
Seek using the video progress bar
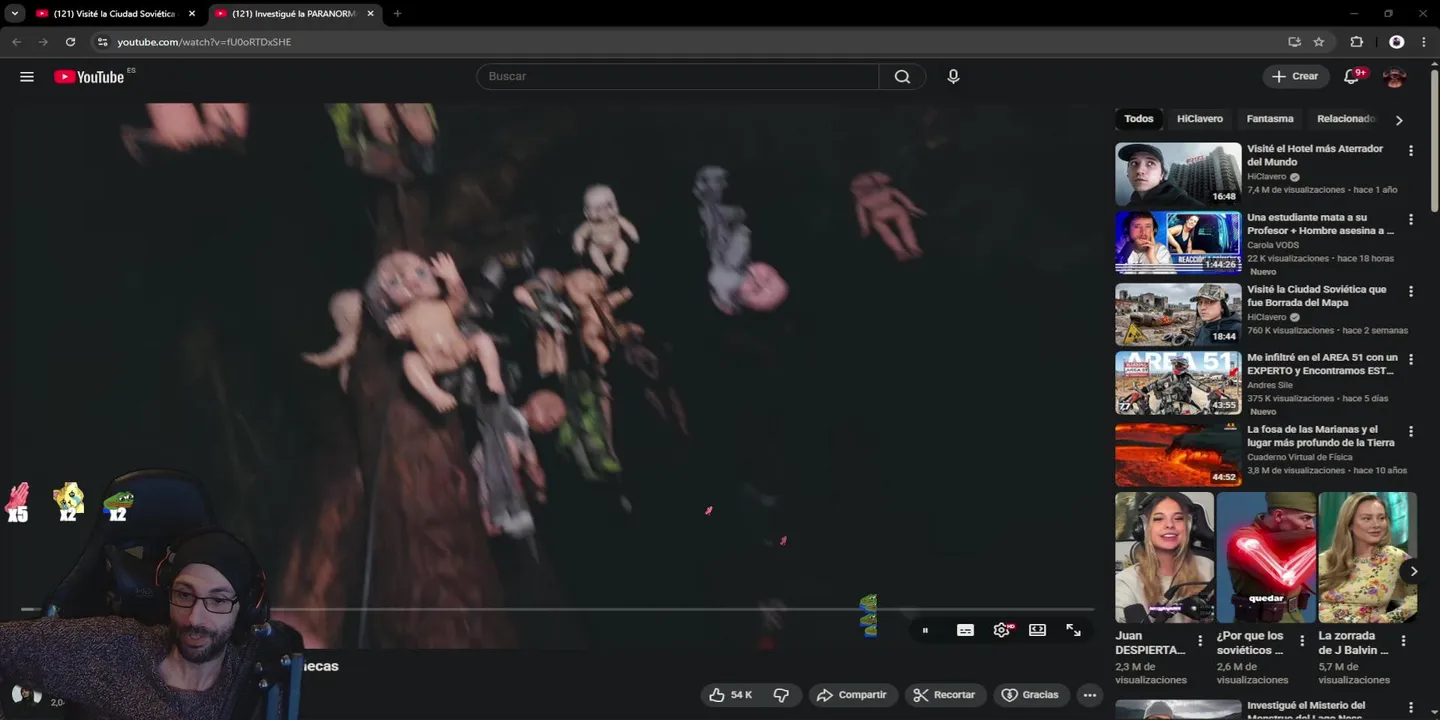[x=557, y=609]
